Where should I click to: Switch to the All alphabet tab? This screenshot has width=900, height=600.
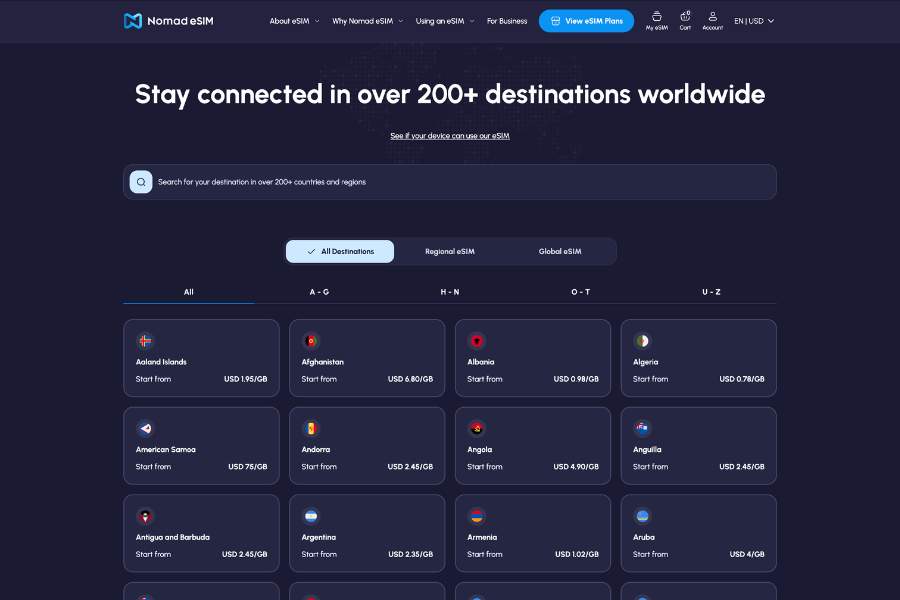pyautogui.click(x=188, y=292)
